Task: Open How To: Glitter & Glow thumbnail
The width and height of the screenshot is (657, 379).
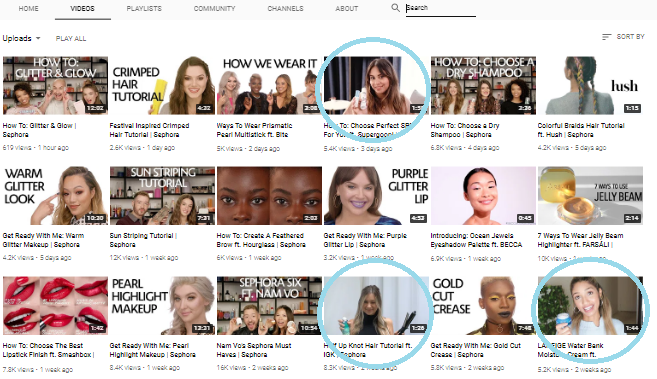Action: pos(55,85)
